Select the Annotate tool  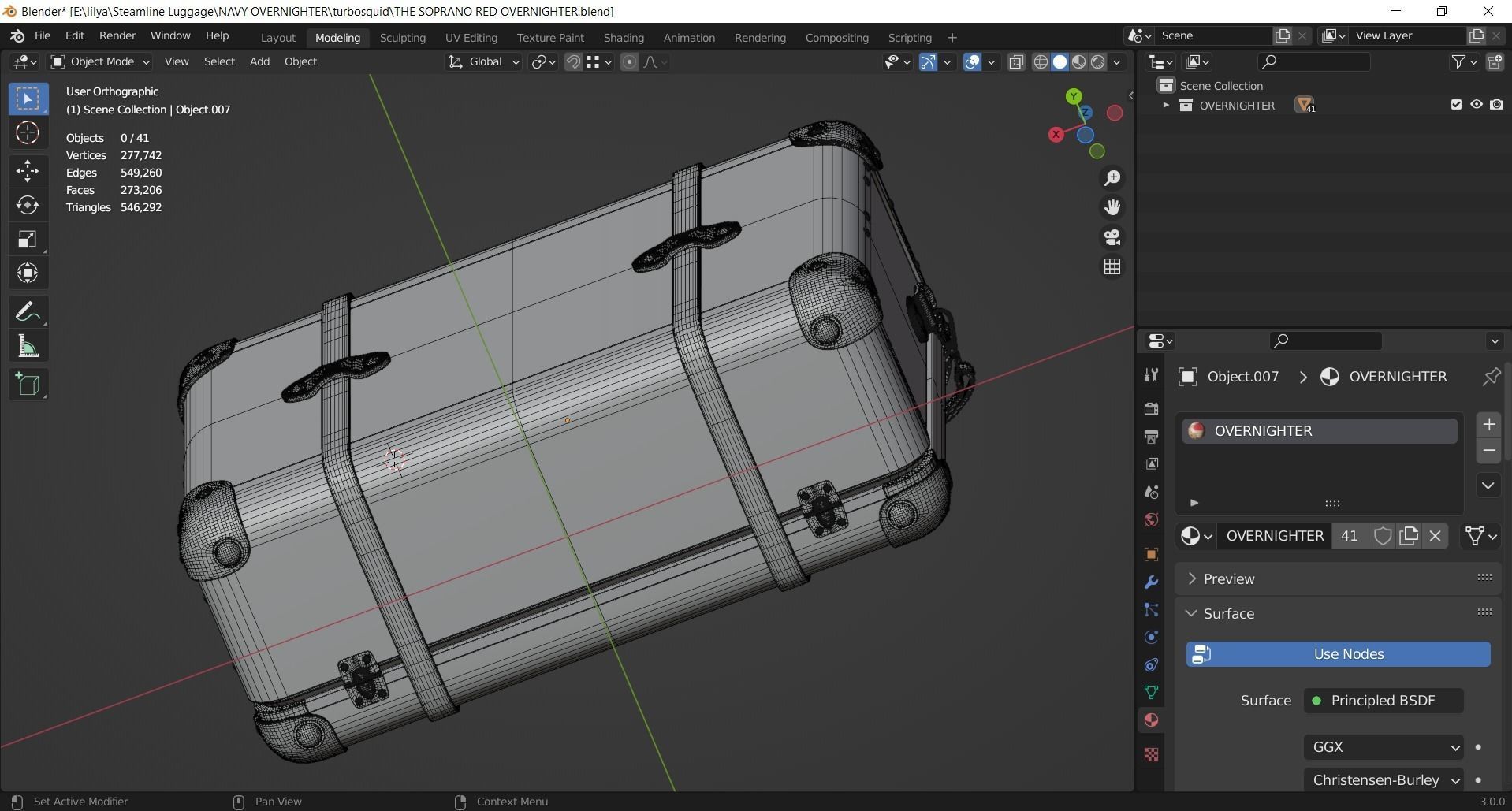coord(28,312)
